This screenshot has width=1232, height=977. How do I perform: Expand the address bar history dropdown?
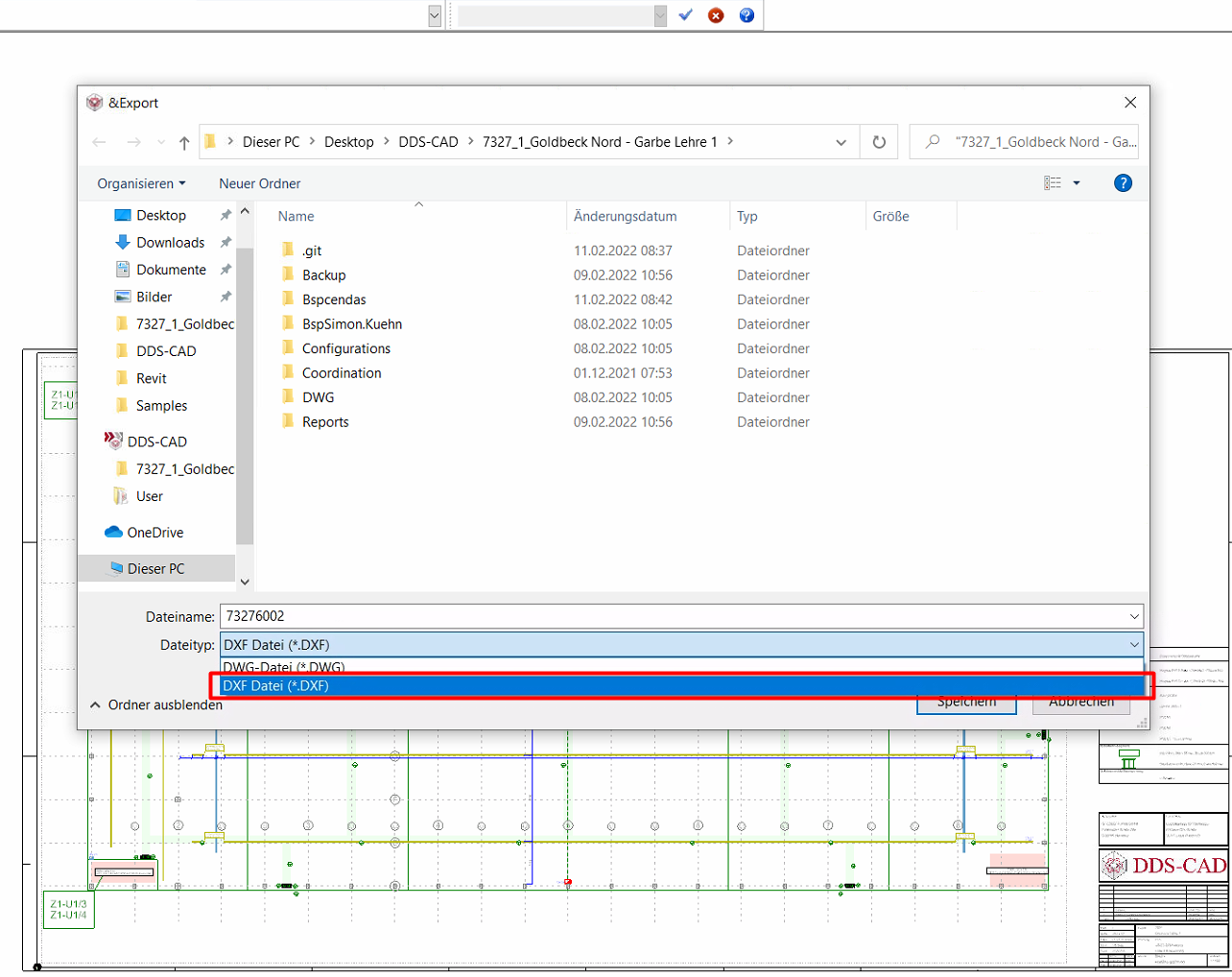tap(841, 142)
